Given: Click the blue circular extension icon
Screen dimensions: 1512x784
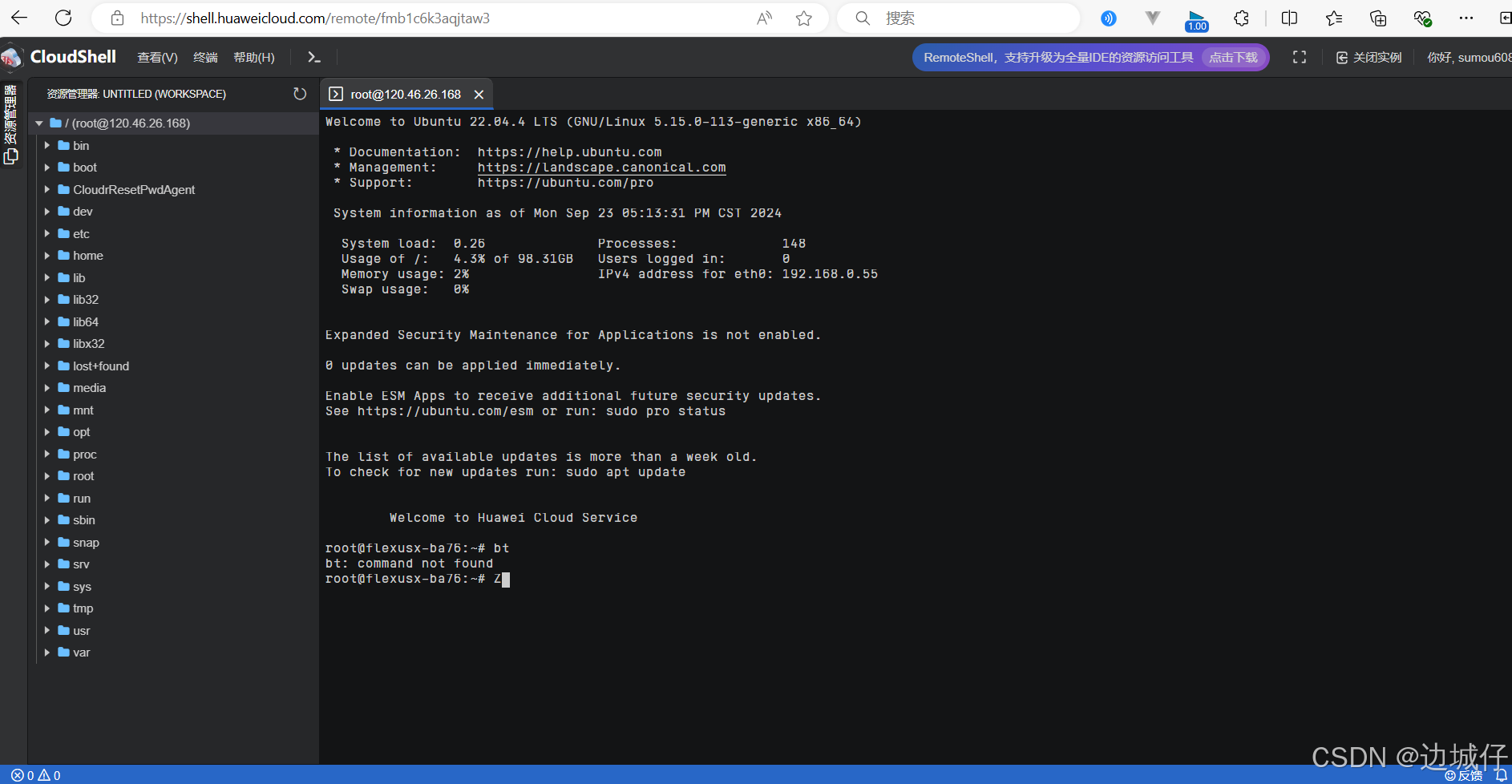Looking at the screenshot, I should click(1109, 18).
